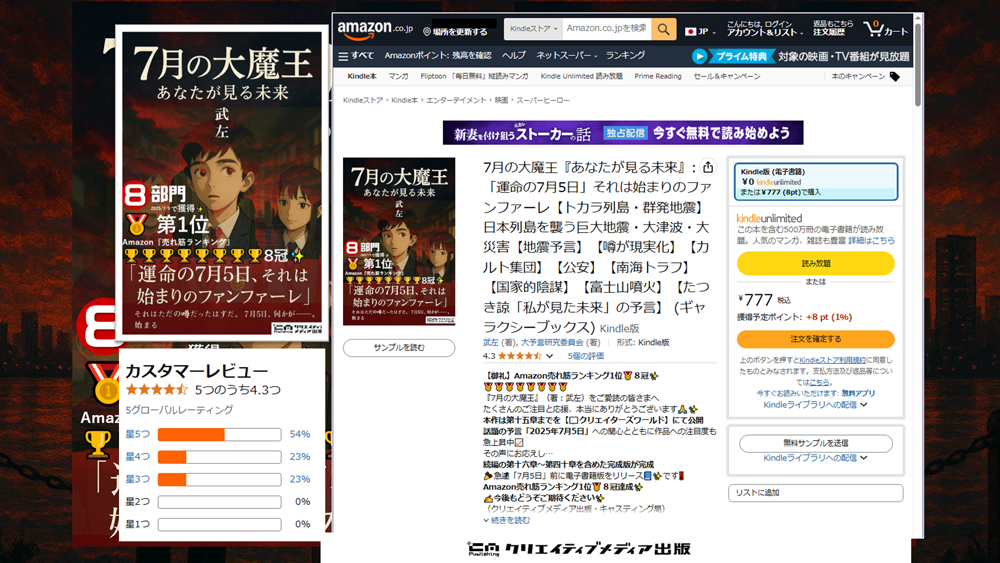Click the 詳細はこちら link
1000x563 pixels.
point(871,240)
